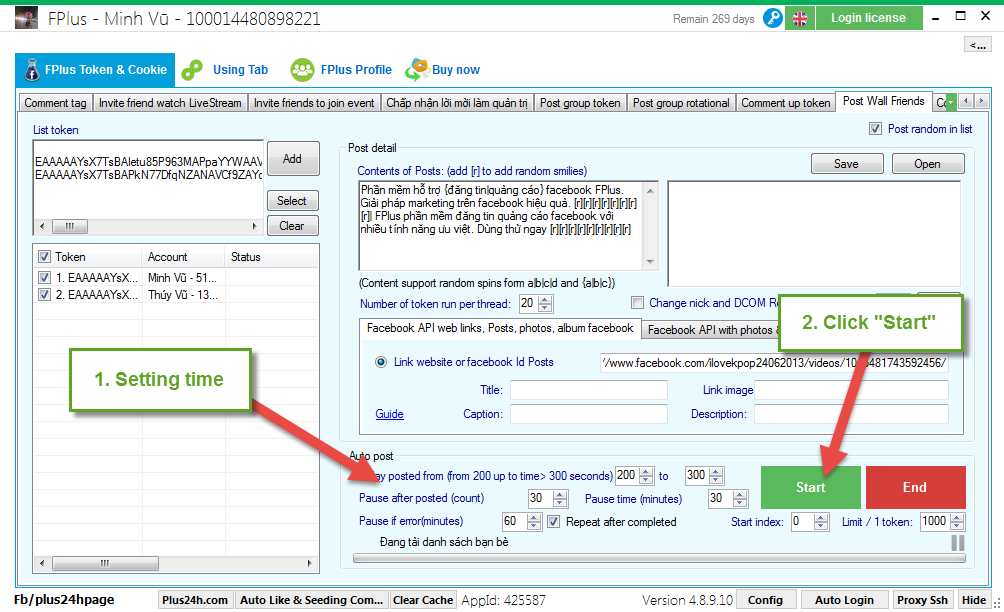Click the Select token button
The width and height of the screenshot is (1004, 612).
click(293, 201)
